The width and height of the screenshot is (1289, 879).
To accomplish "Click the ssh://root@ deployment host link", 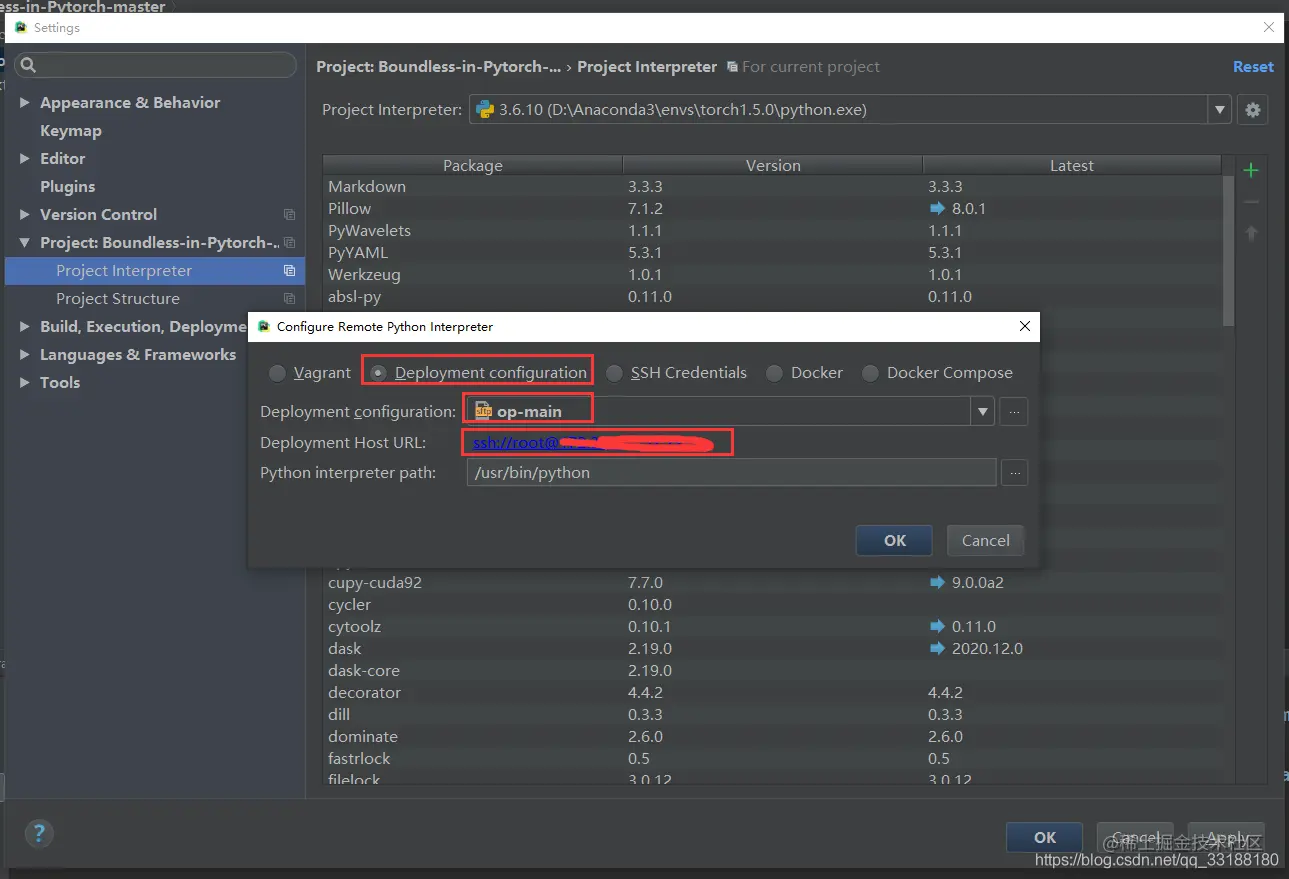I will tap(515, 442).
